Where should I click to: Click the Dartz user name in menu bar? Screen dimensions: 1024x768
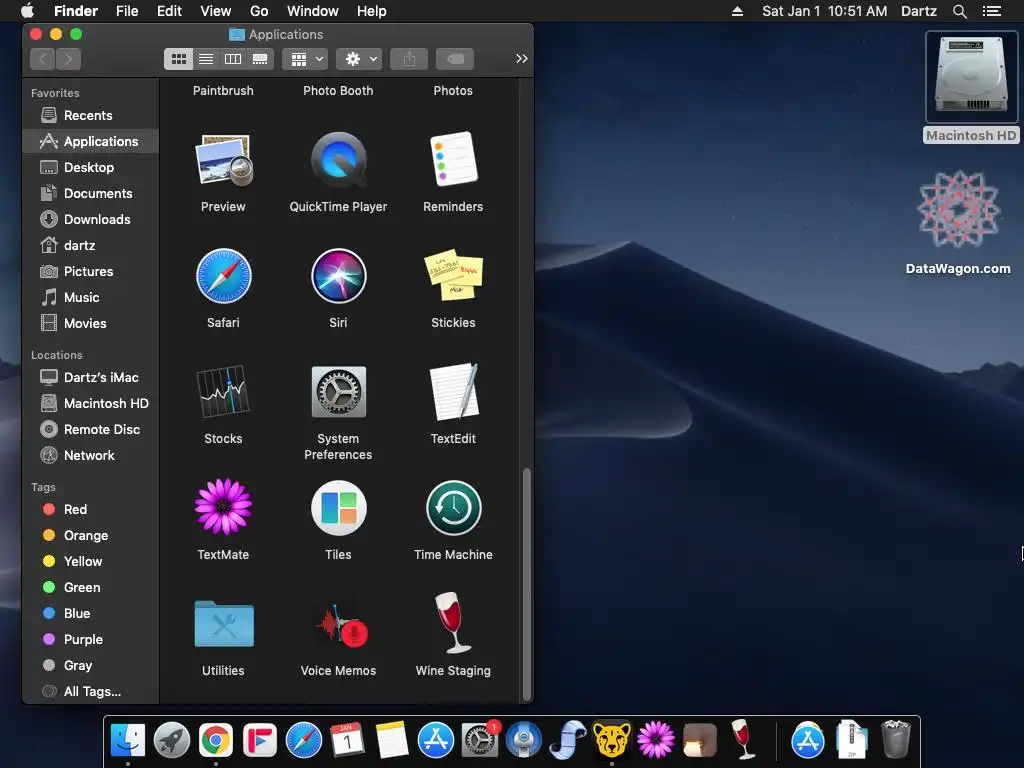click(918, 11)
